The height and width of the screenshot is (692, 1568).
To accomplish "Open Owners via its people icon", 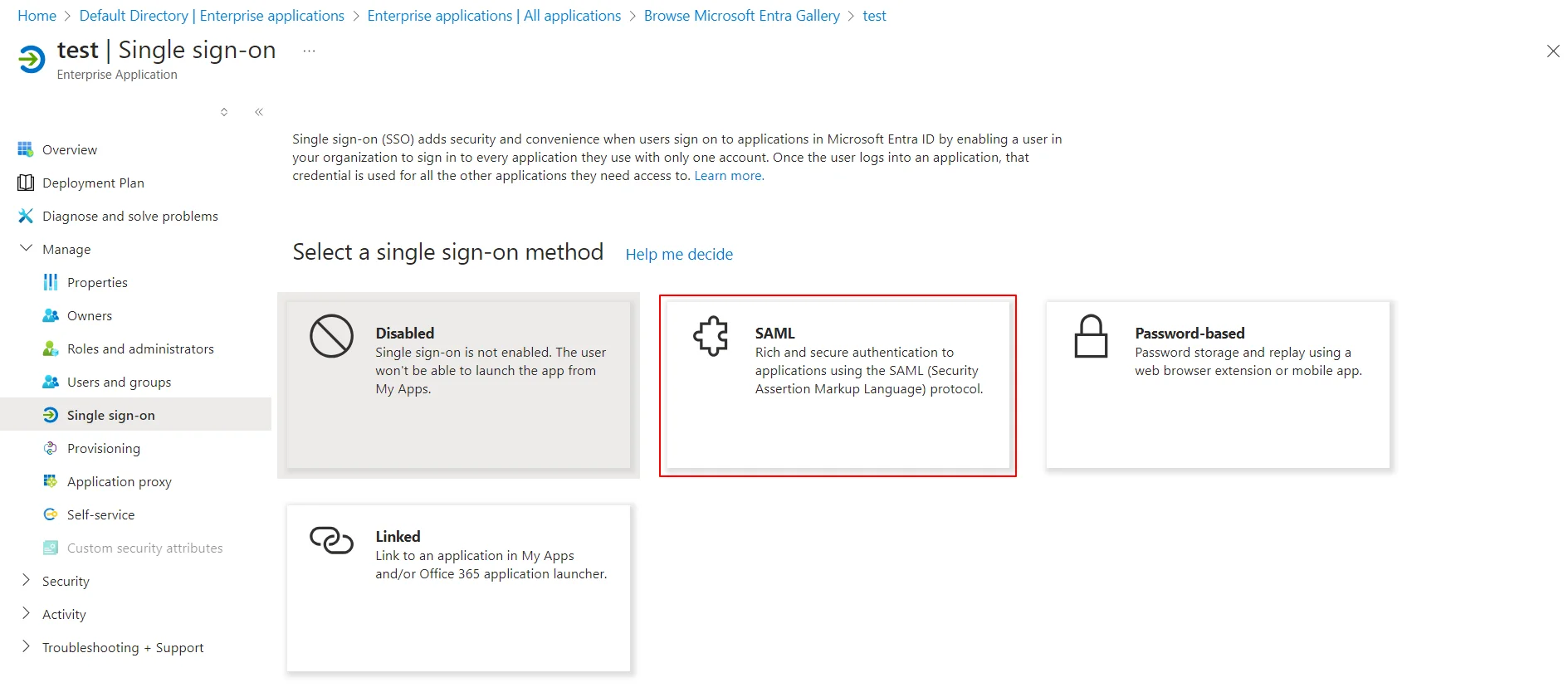I will click(50, 315).
